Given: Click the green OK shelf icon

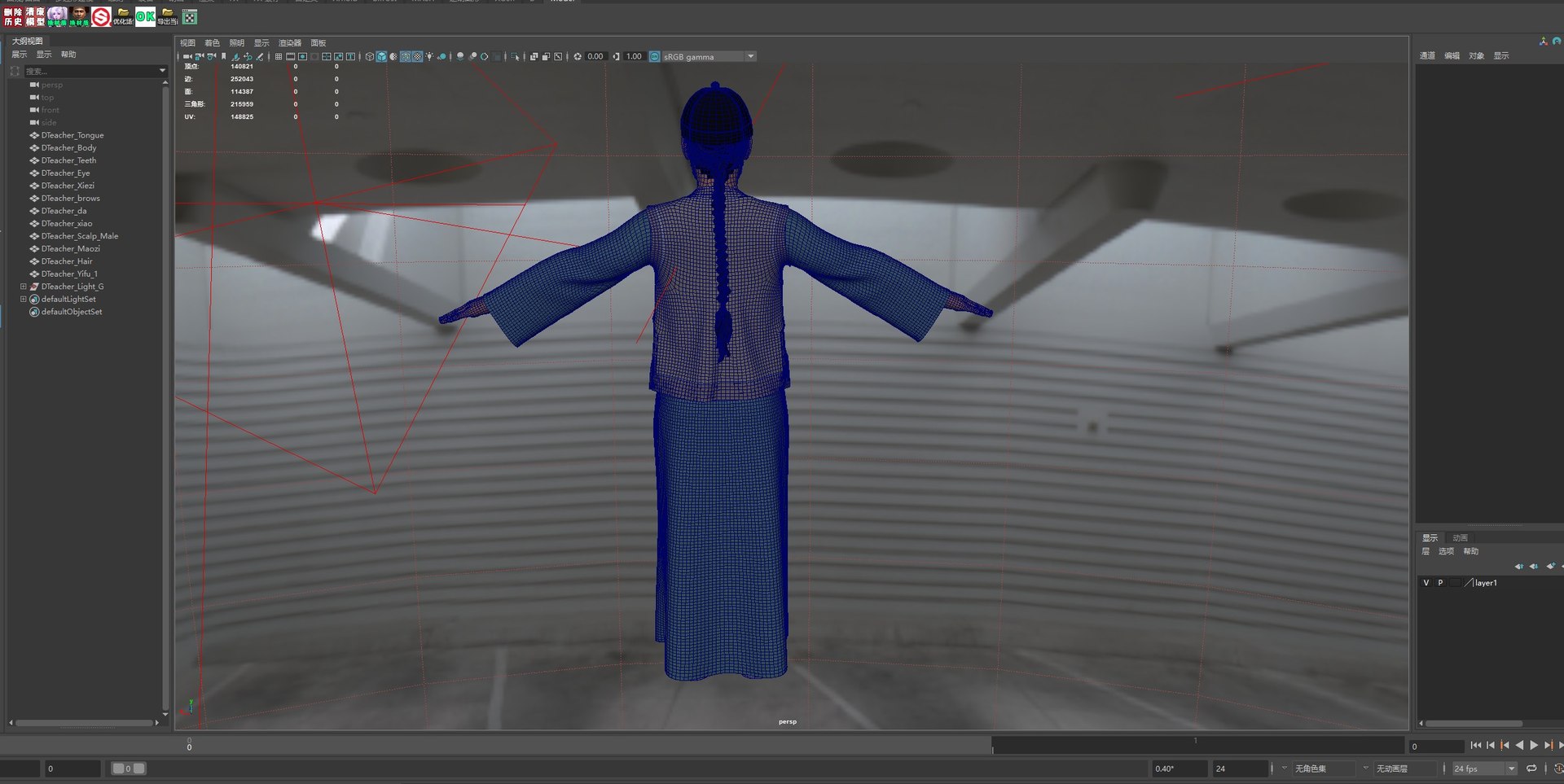Looking at the screenshot, I should [145, 16].
